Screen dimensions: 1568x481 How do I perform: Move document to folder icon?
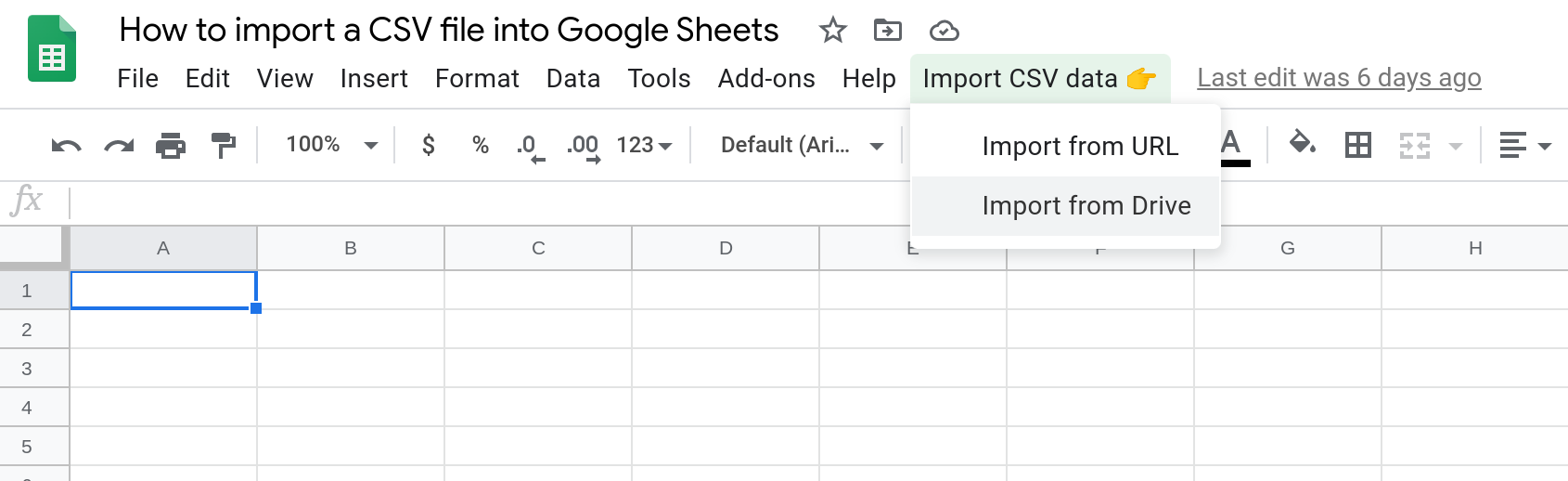(888, 31)
